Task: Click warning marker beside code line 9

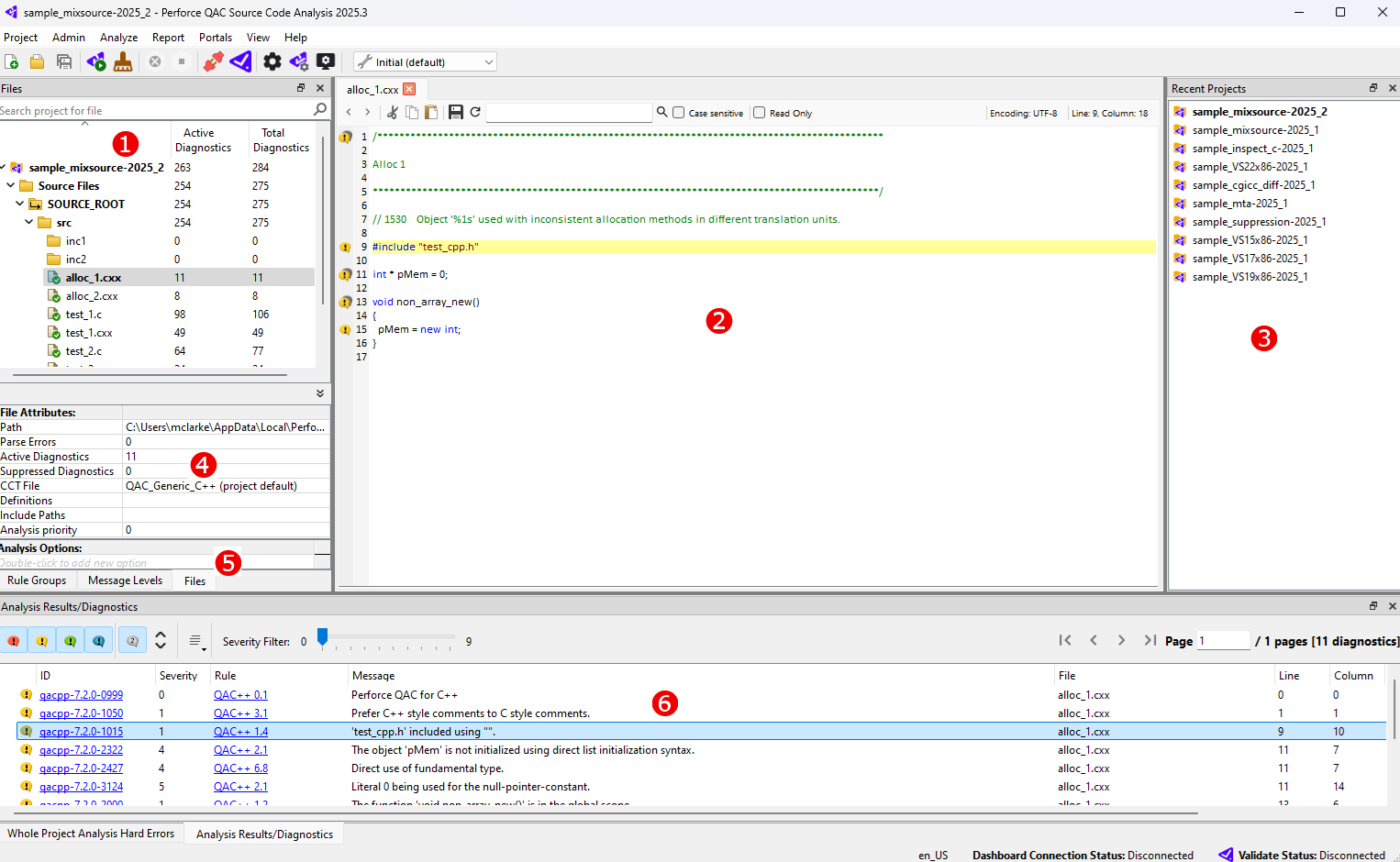Action: point(345,247)
